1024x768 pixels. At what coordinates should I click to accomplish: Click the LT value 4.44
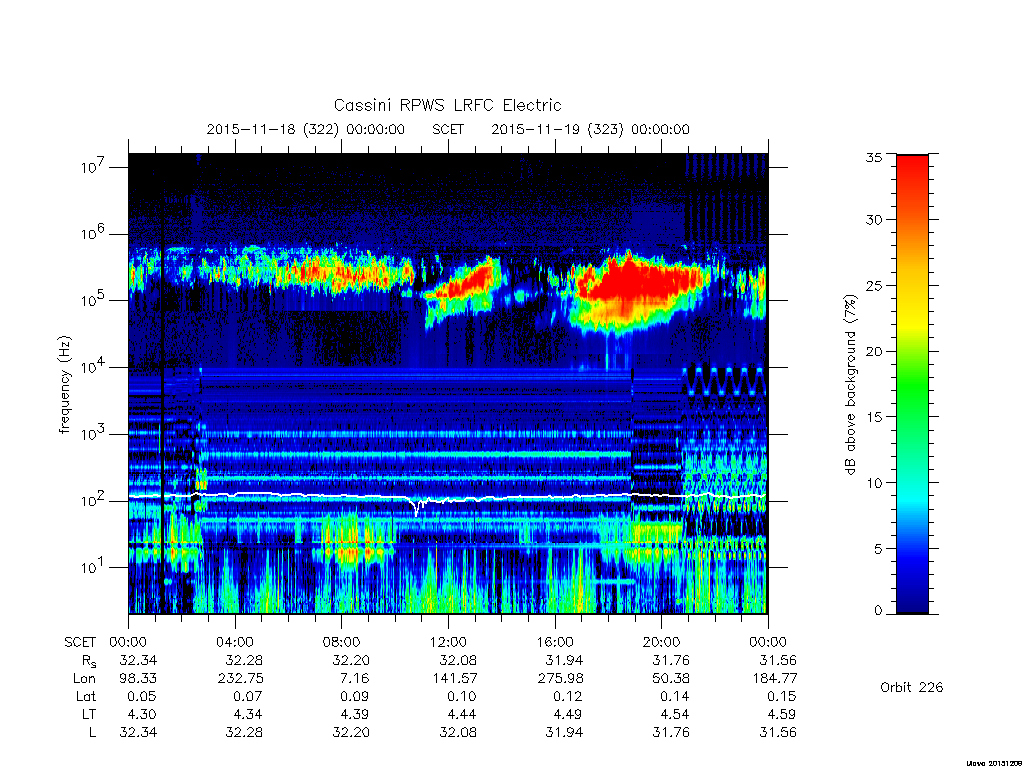point(462,714)
